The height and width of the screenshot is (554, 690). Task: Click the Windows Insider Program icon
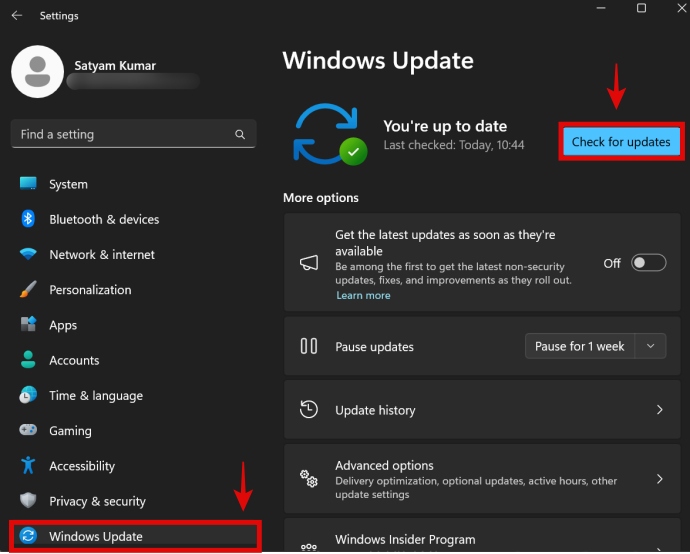coord(309,547)
